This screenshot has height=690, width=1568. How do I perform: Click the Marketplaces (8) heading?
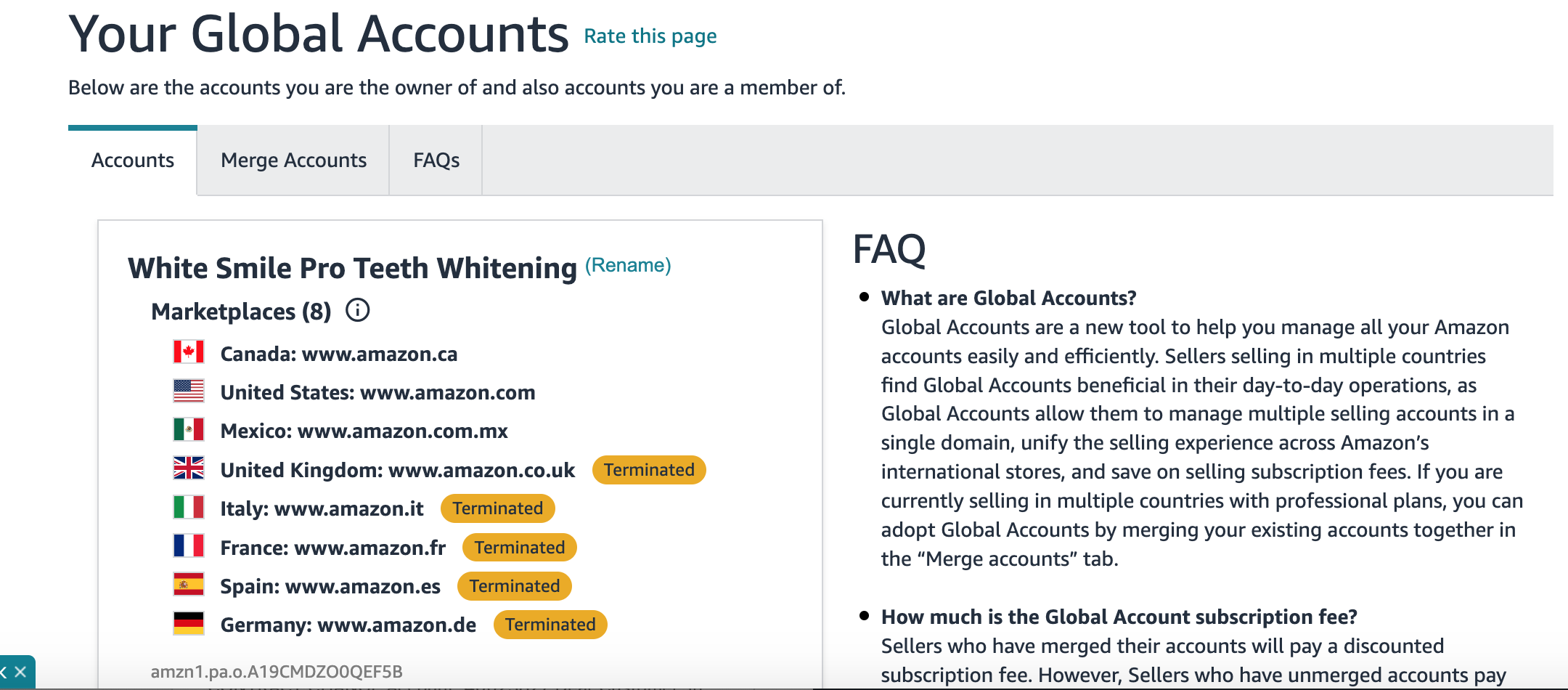pyautogui.click(x=241, y=311)
